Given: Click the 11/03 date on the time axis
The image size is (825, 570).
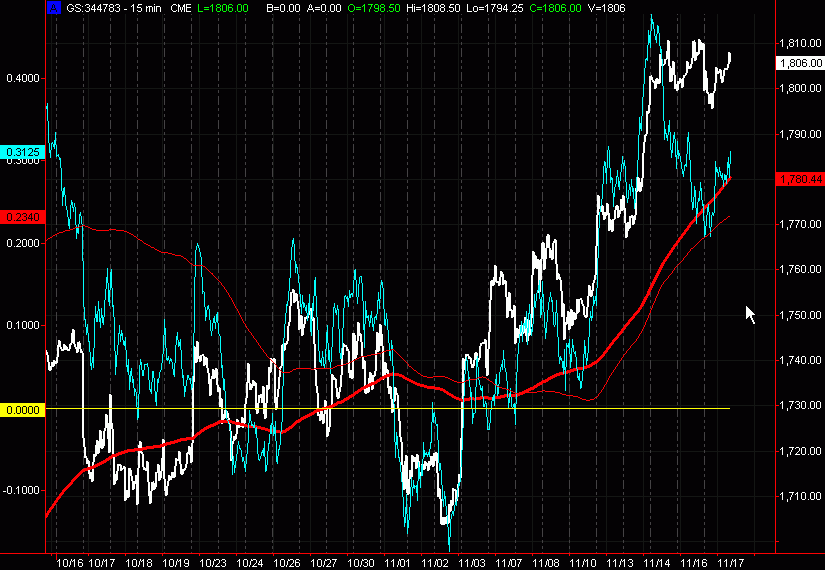Looking at the screenshot, I should (472, 563).
